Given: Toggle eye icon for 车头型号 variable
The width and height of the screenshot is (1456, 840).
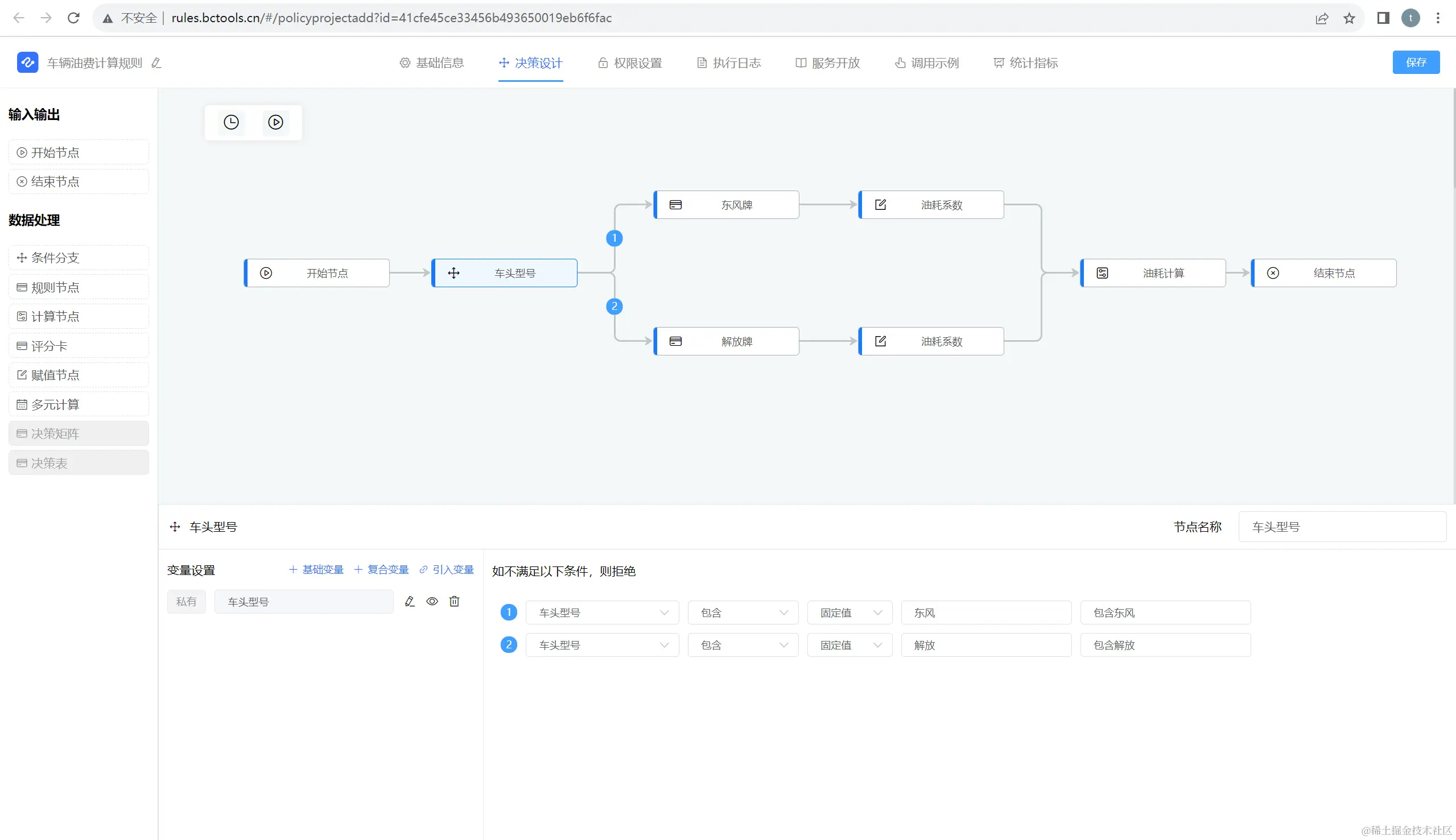Looking at the screenshot, I should [x=432, y=602].
